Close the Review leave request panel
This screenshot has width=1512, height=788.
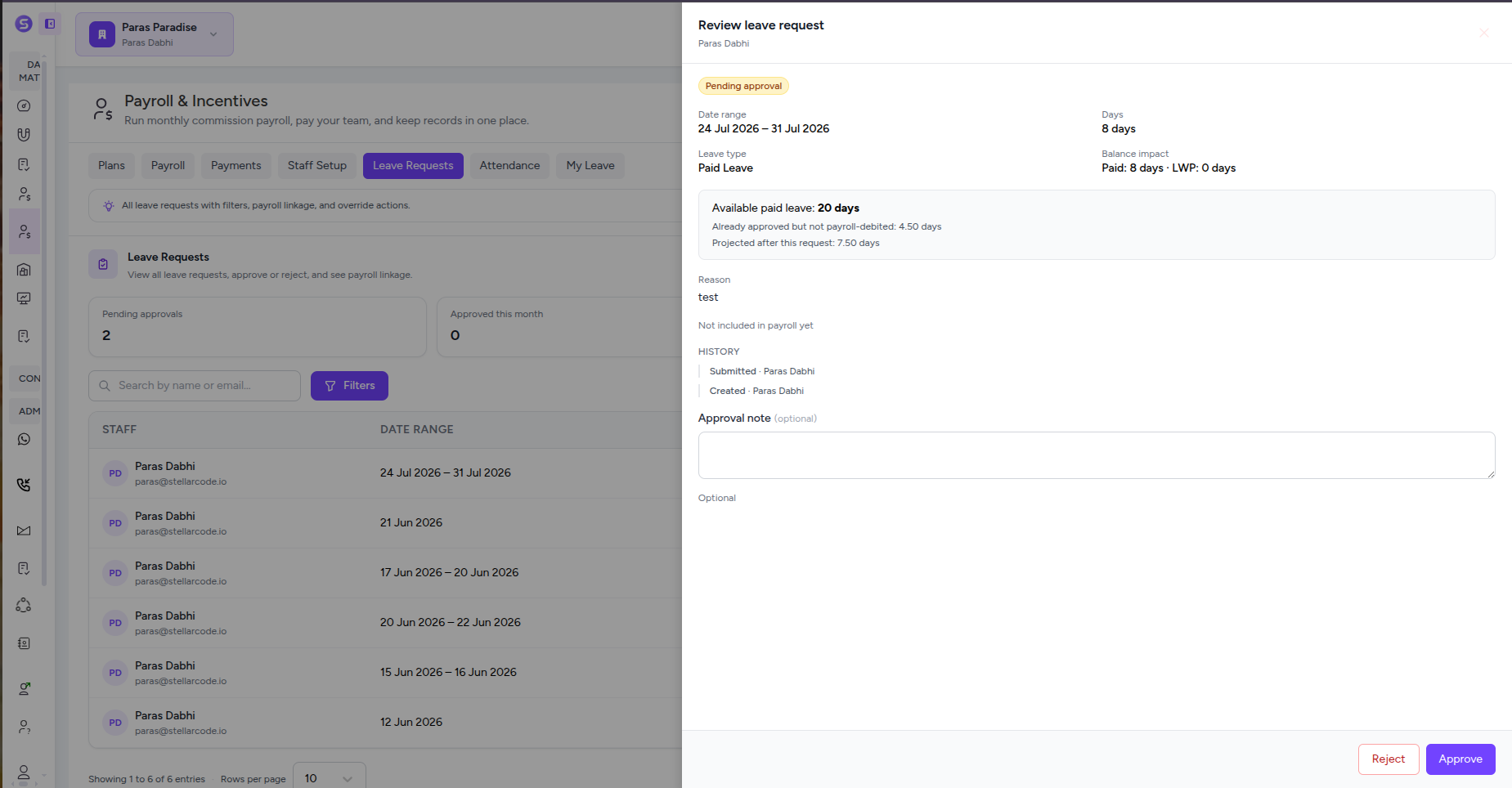point(1484,33)
